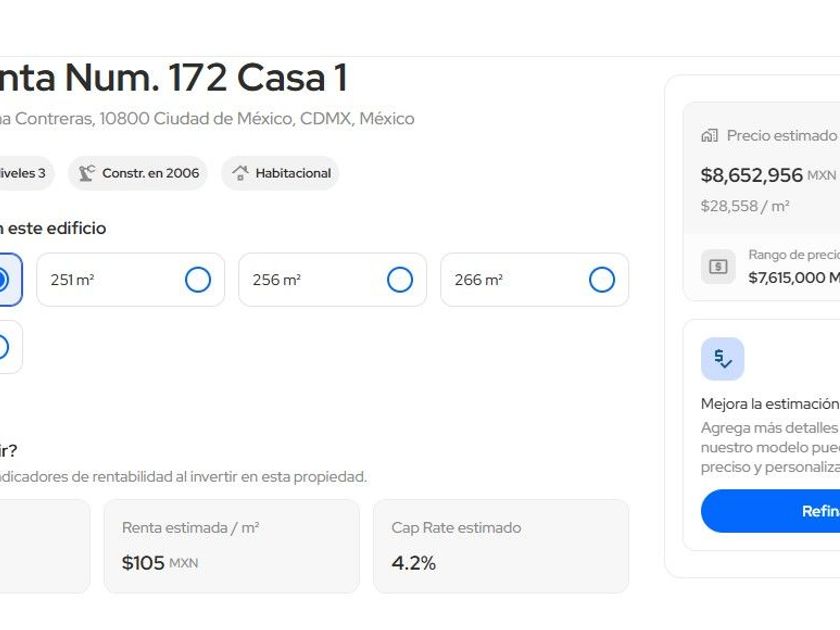Click the Niveles 3 chip

click(x=24, y=173)
